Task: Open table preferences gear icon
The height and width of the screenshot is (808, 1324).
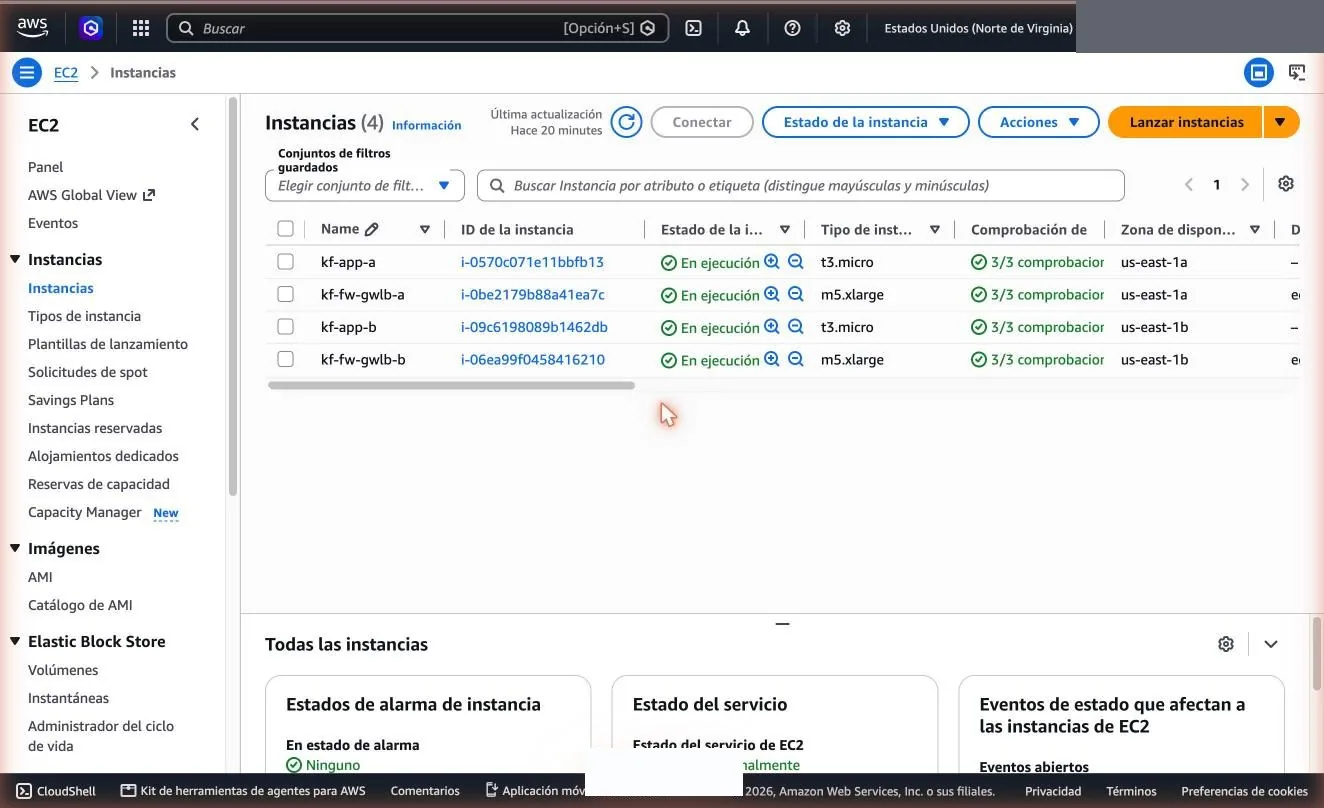Action: (x=1286, y=184)
